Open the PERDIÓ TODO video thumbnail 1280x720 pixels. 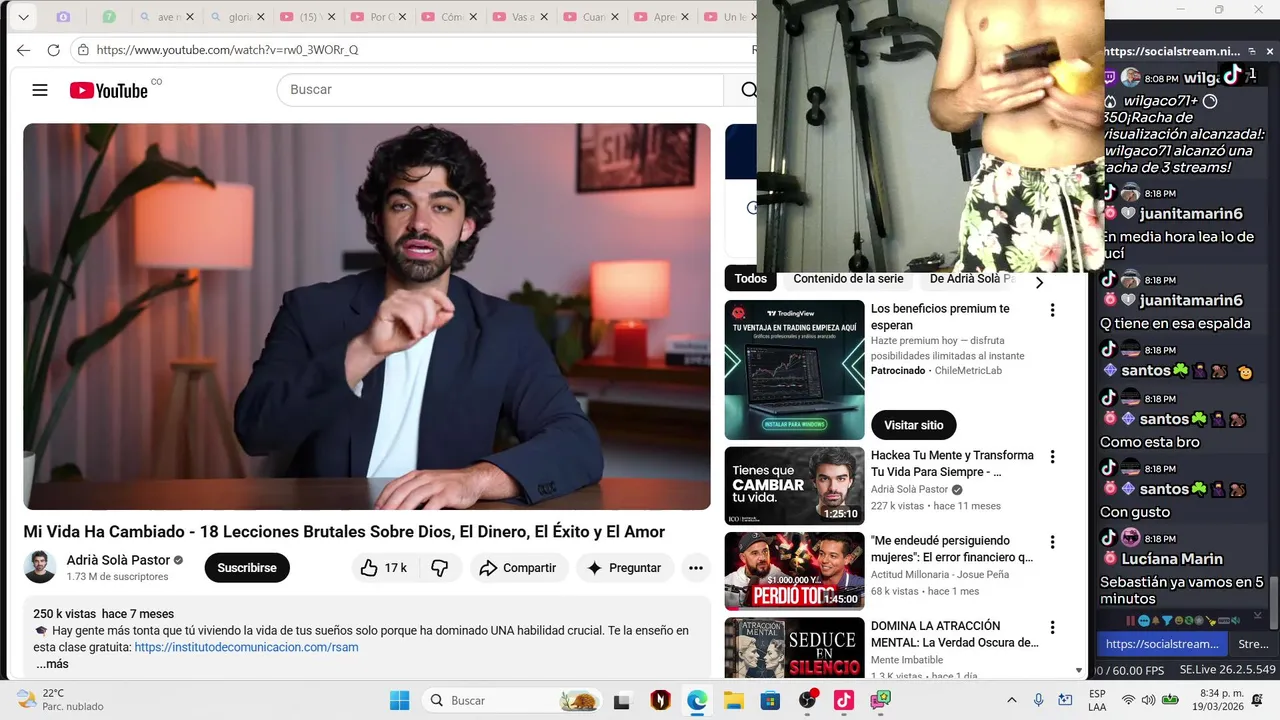coord(794,571)
